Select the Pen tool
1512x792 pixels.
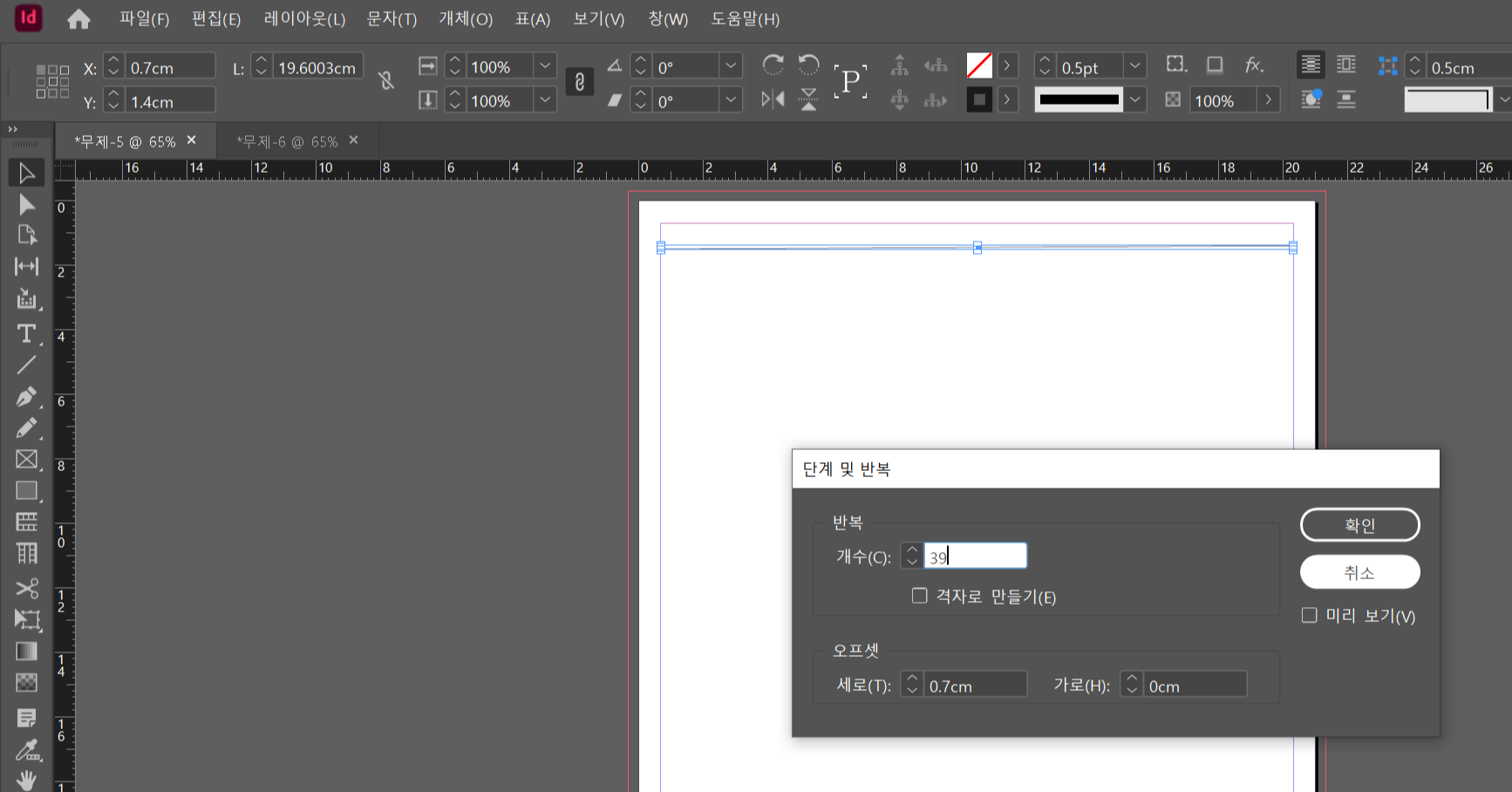(x=26, y=397)
